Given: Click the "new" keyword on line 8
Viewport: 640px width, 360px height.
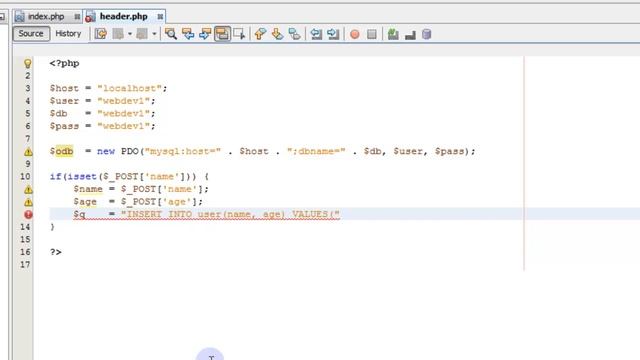Looking at the screenshot, I should pos(106,151).
